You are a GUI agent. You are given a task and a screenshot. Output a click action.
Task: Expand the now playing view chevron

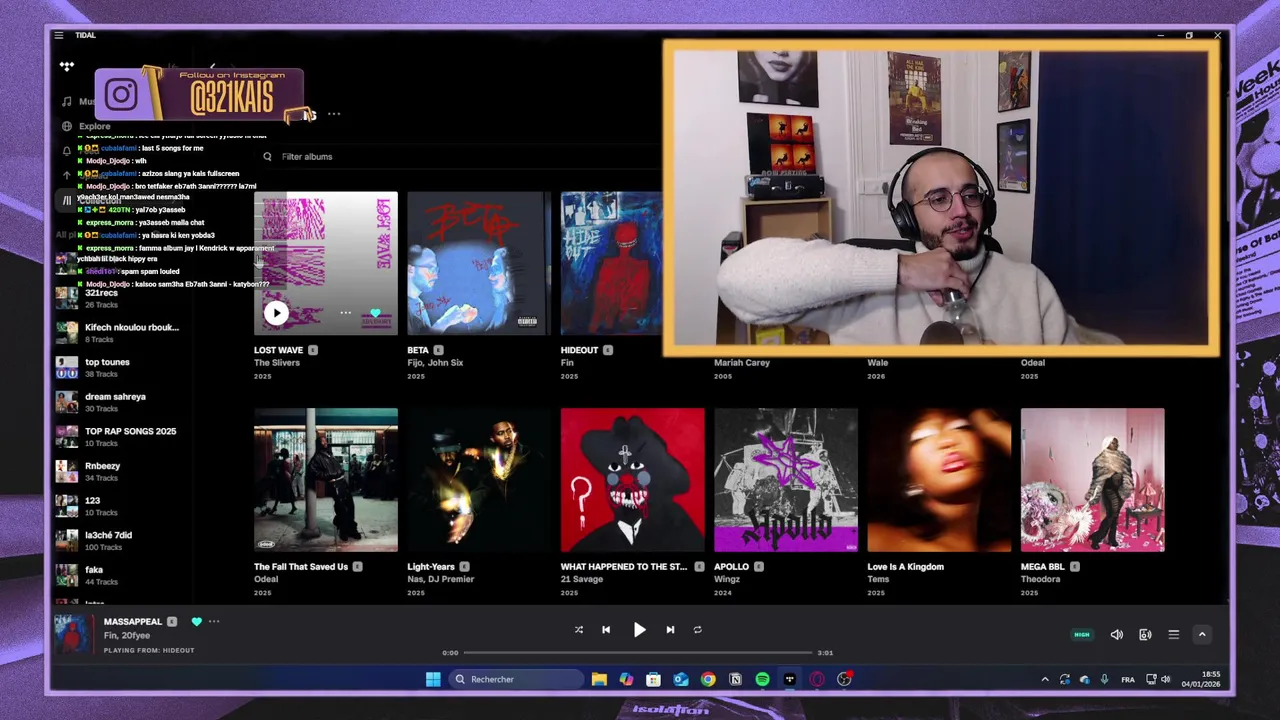[1202, 634]
